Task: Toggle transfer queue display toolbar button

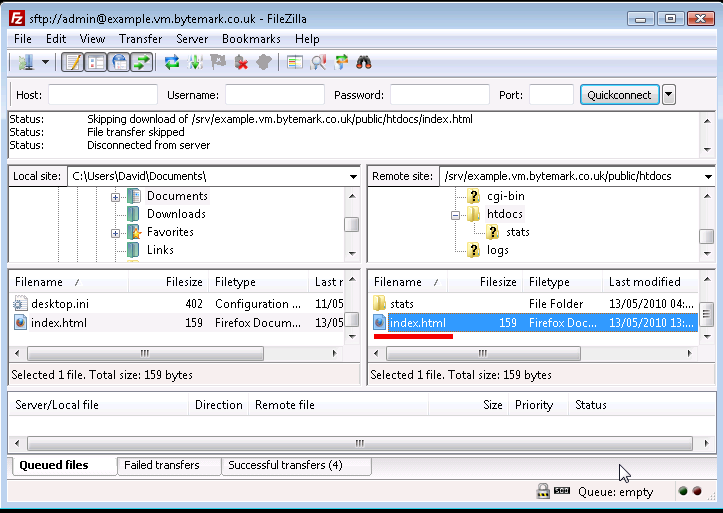Action: point(142,62)
